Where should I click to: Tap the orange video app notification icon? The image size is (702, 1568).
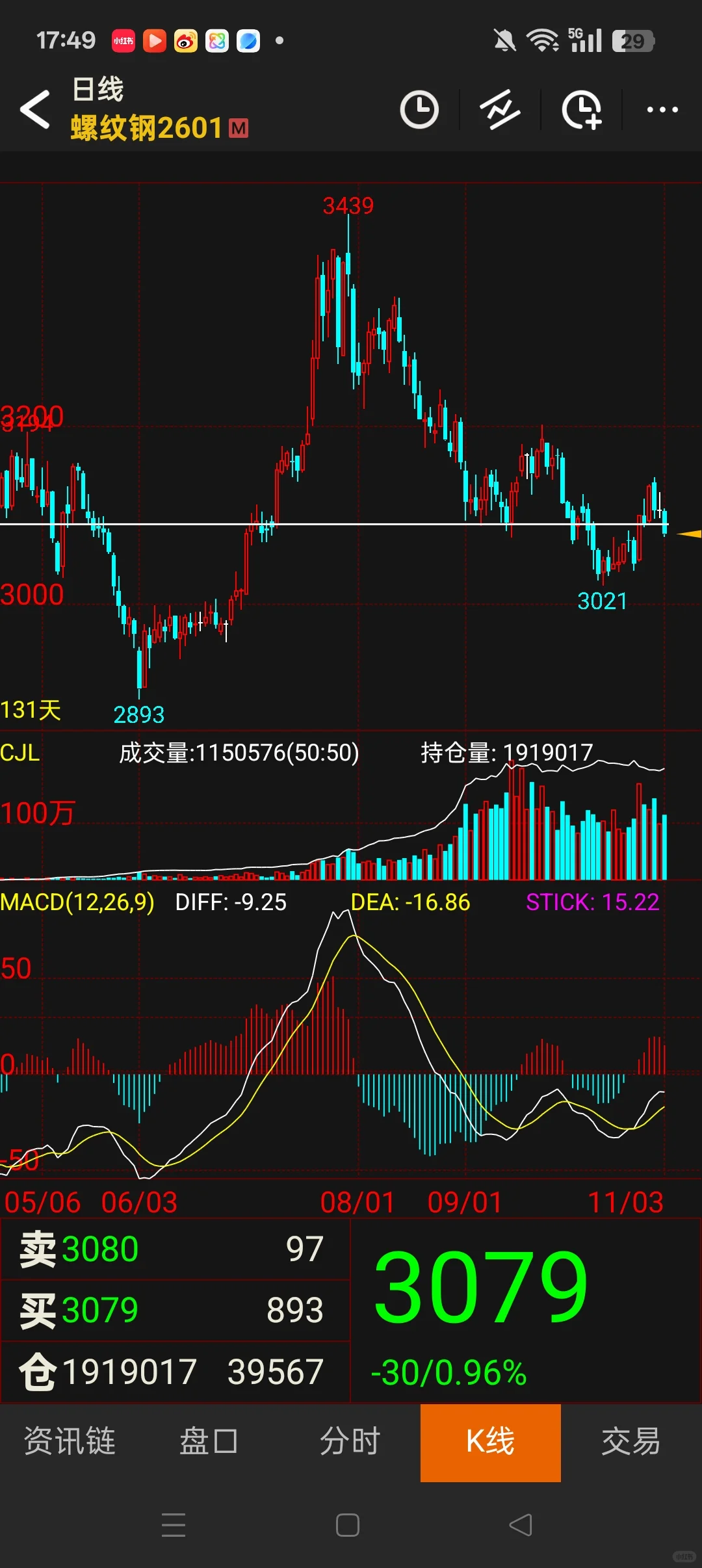tap(155, 41)
